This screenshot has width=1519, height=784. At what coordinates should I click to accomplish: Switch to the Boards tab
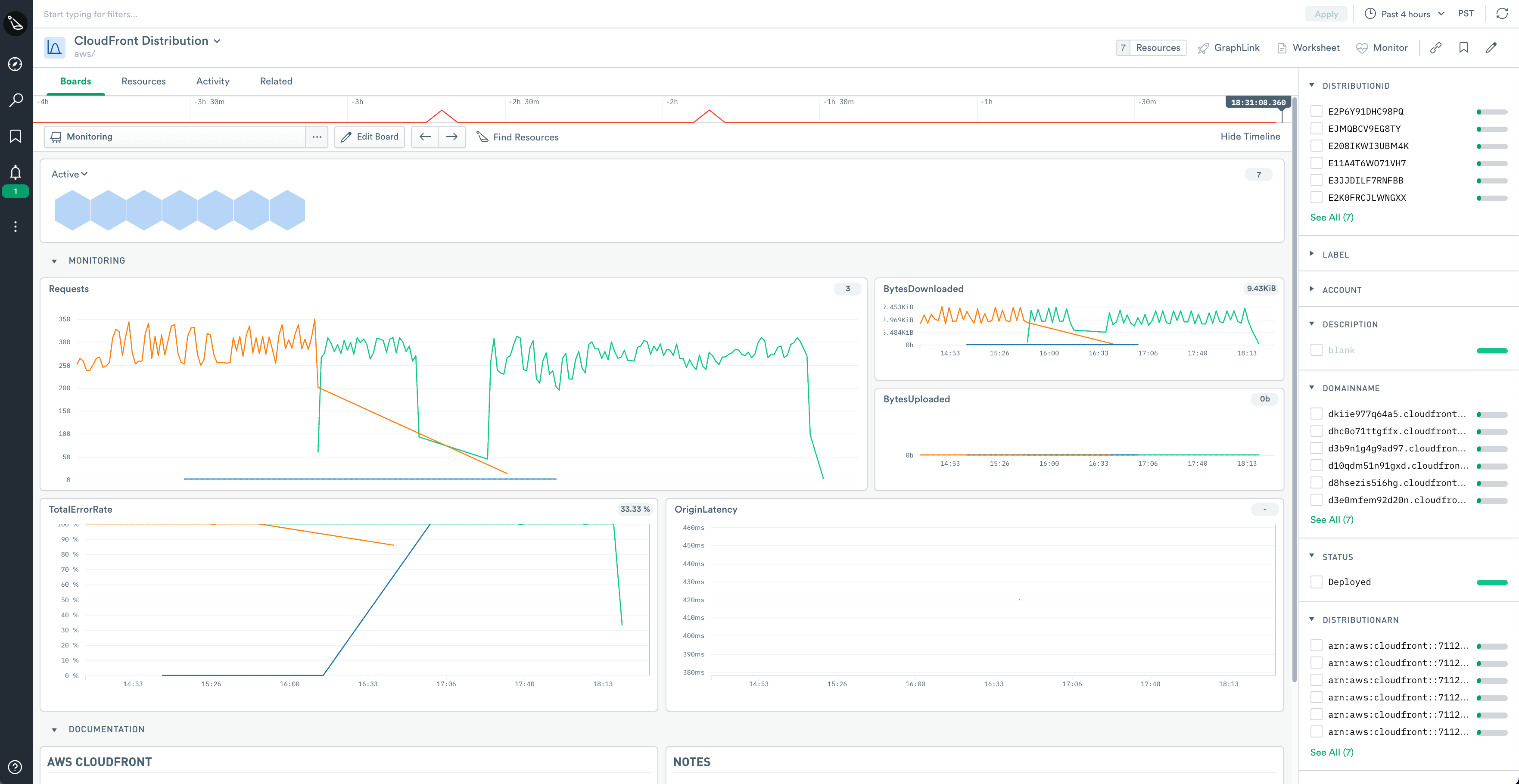pyautogui.click(x=75, y=81)
